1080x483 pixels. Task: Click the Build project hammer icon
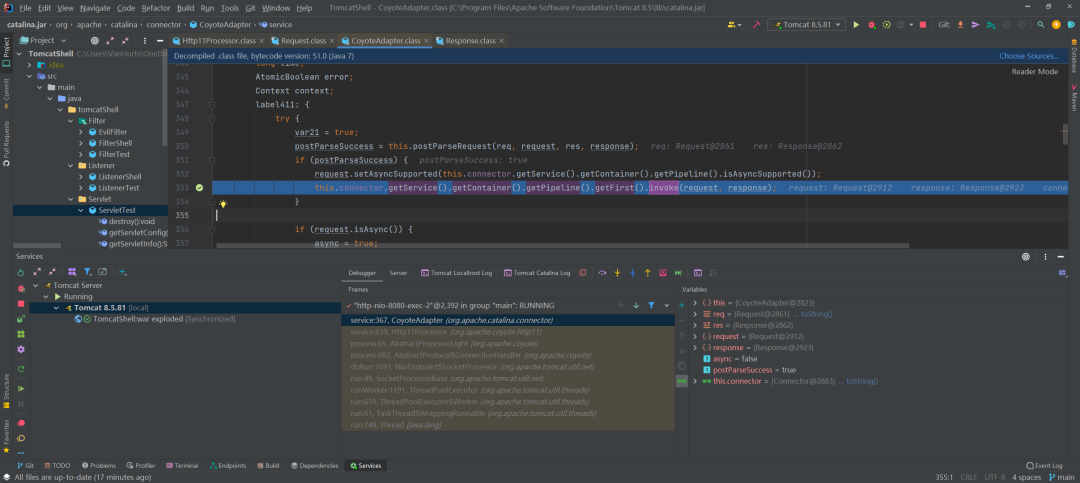click(756, 25)
